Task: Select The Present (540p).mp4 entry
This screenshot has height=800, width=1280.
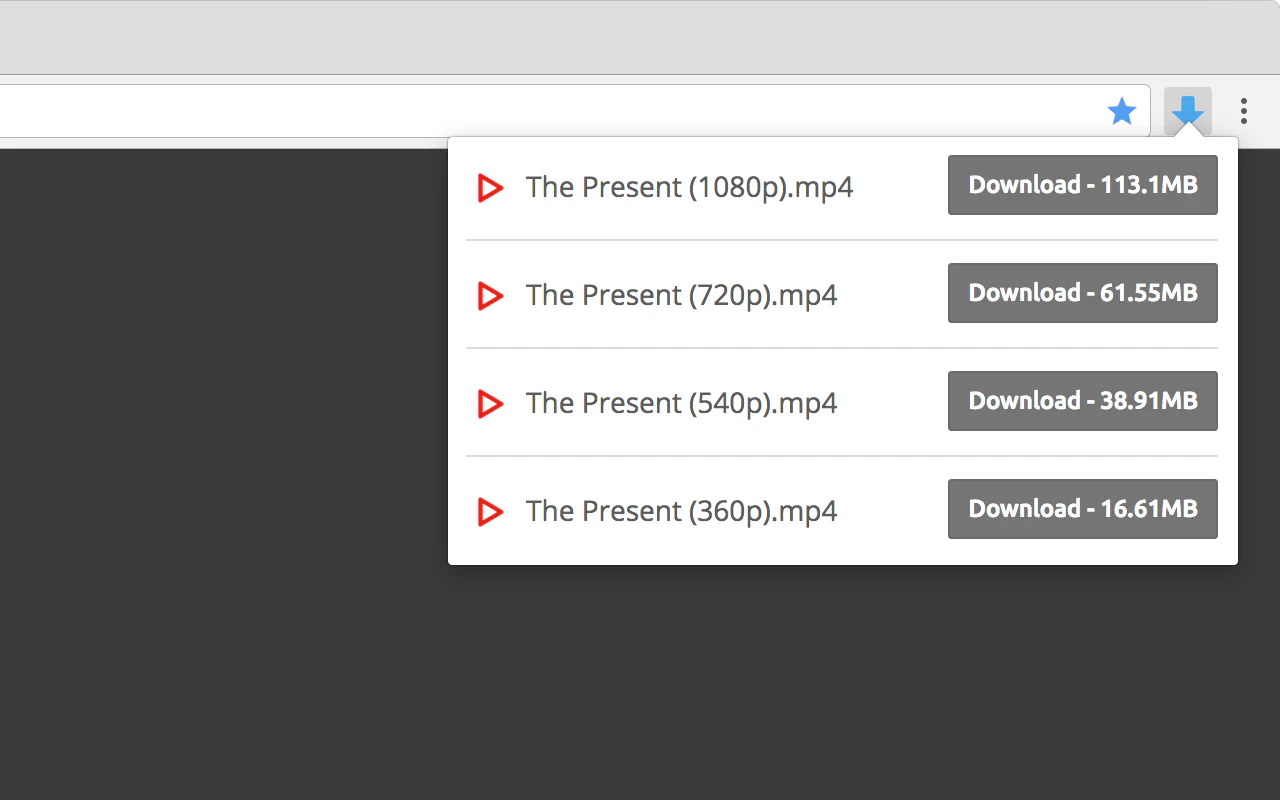Action: pos(682,403)
